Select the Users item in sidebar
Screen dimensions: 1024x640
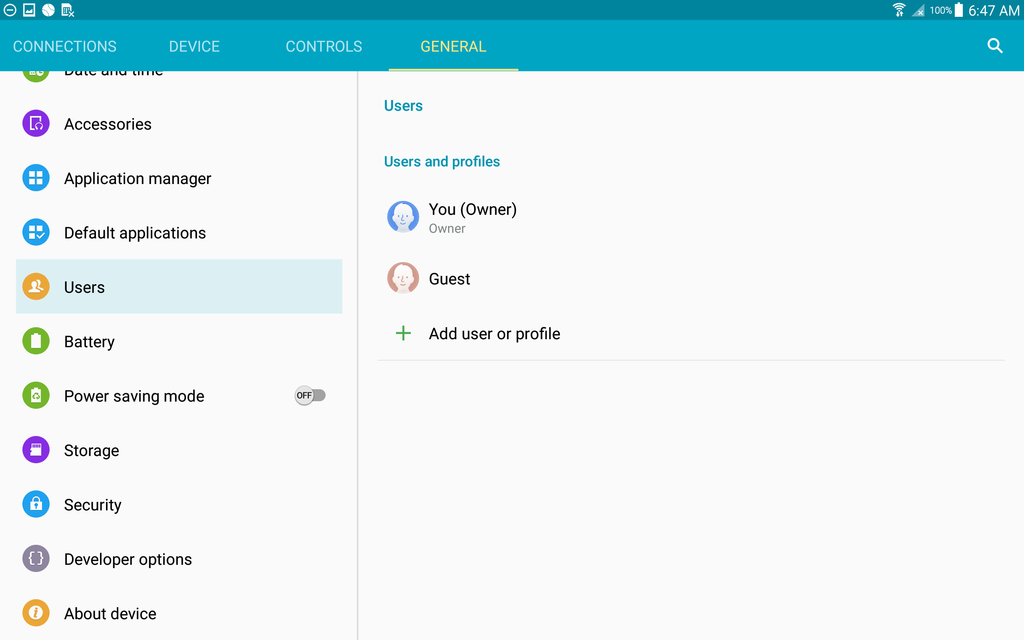[84, 288]
